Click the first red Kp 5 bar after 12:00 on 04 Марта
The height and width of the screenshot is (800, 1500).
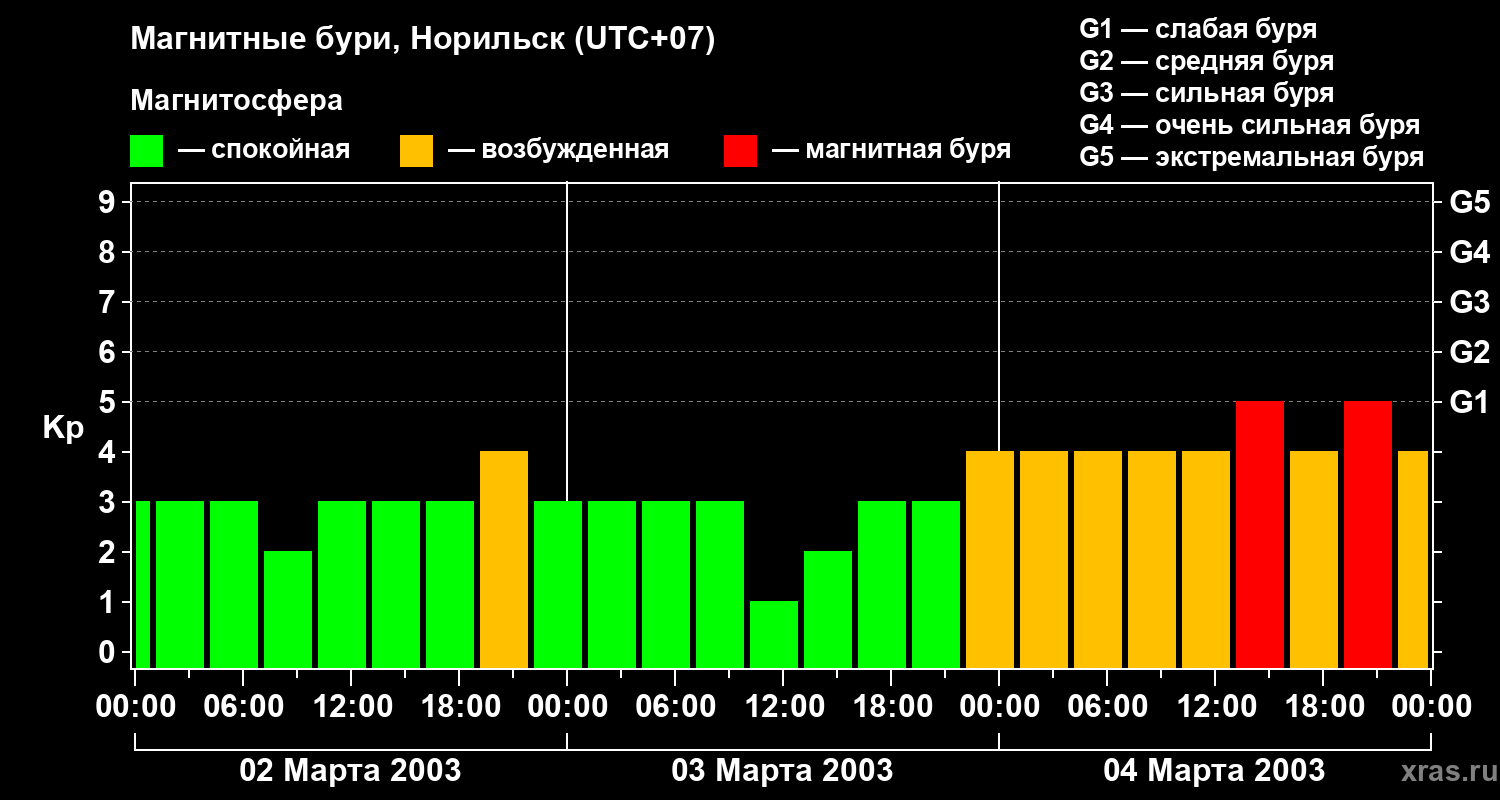click(1260, 534)
